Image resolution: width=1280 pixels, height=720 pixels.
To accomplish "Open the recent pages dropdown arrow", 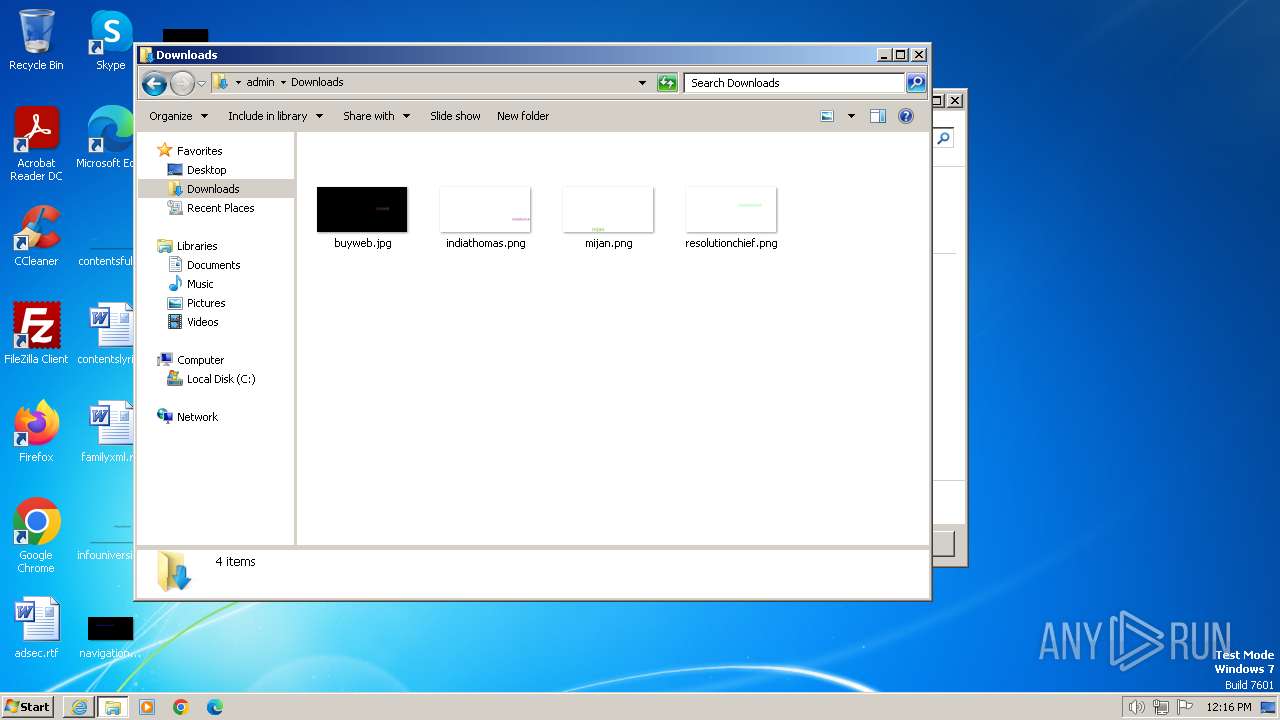I will (201, 83).
